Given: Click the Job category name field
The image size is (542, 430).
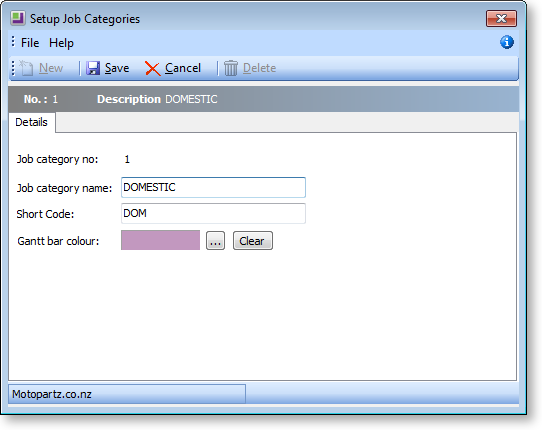Looking at the screenshot, I should tap(213, 187).
